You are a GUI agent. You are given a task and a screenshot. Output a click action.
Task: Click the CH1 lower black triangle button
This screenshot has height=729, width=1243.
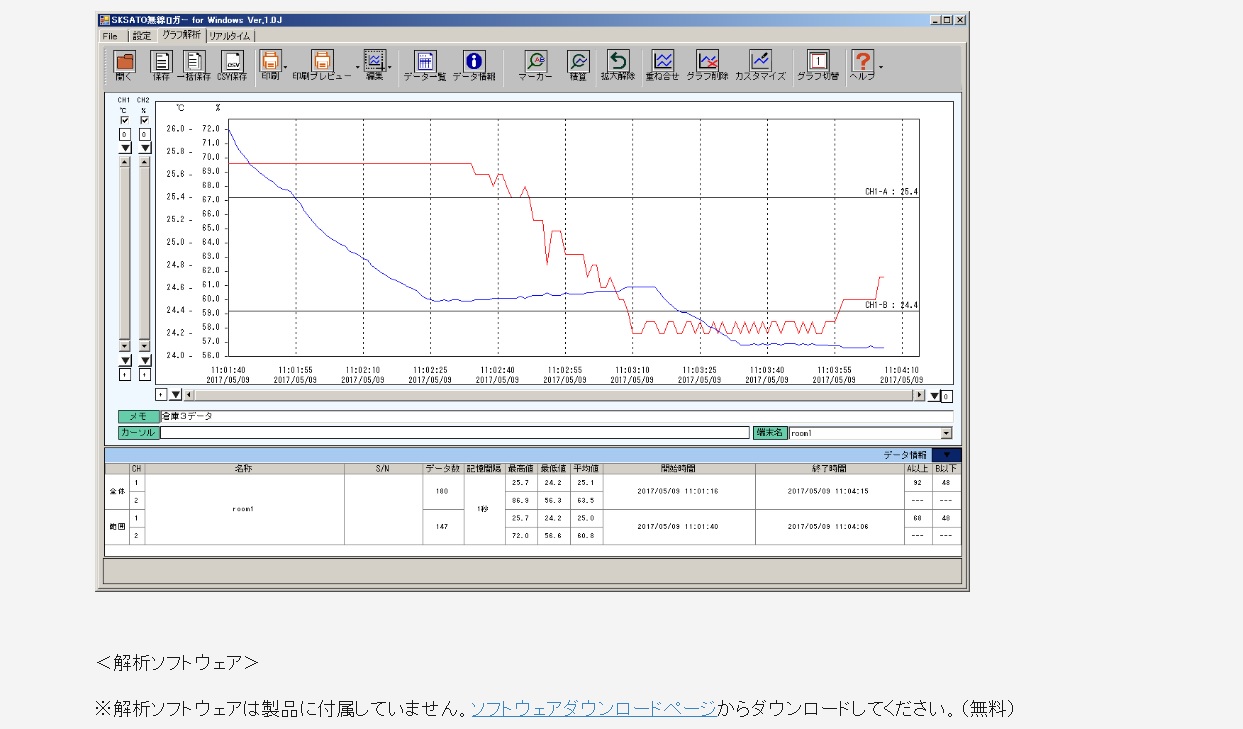tap(125, 360)
